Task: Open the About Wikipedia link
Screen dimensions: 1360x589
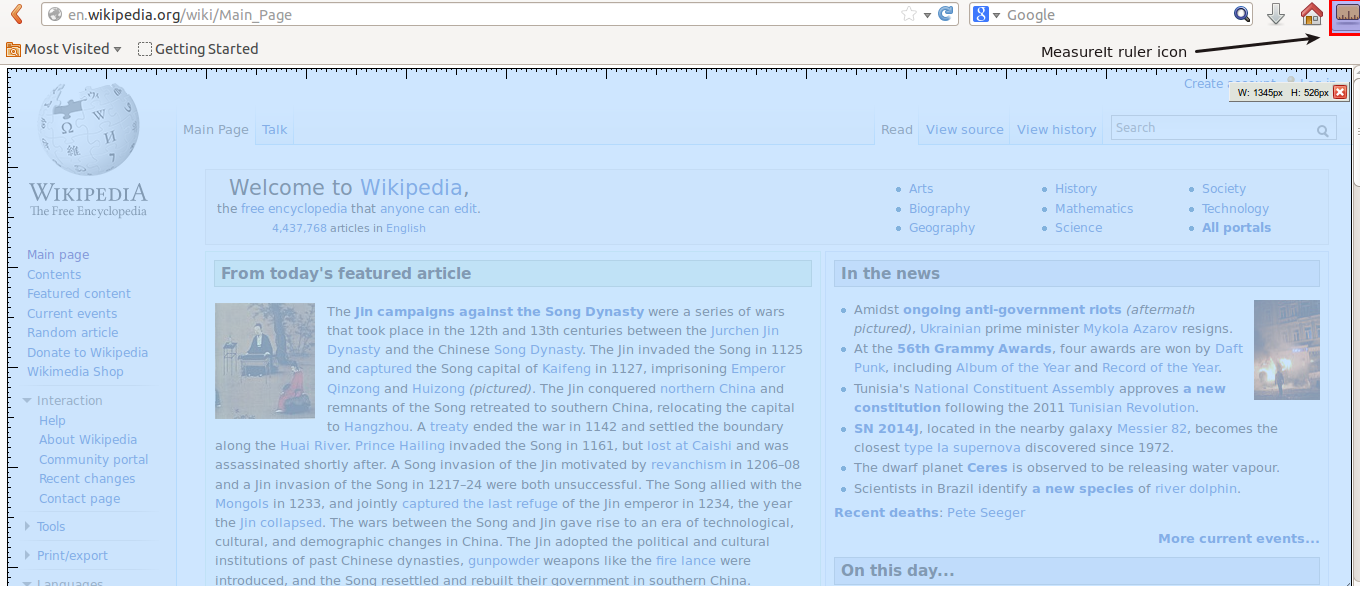Action: pyautogui.click(x=88, y=440)
